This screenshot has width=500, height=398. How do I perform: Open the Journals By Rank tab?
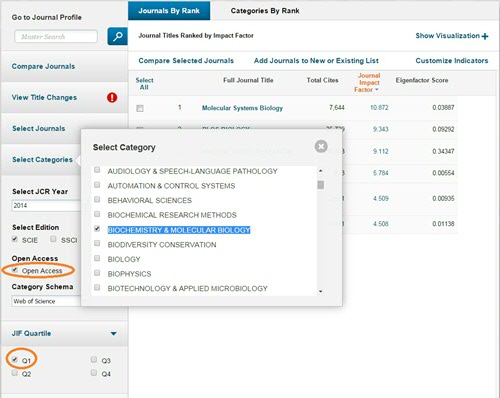169,11
